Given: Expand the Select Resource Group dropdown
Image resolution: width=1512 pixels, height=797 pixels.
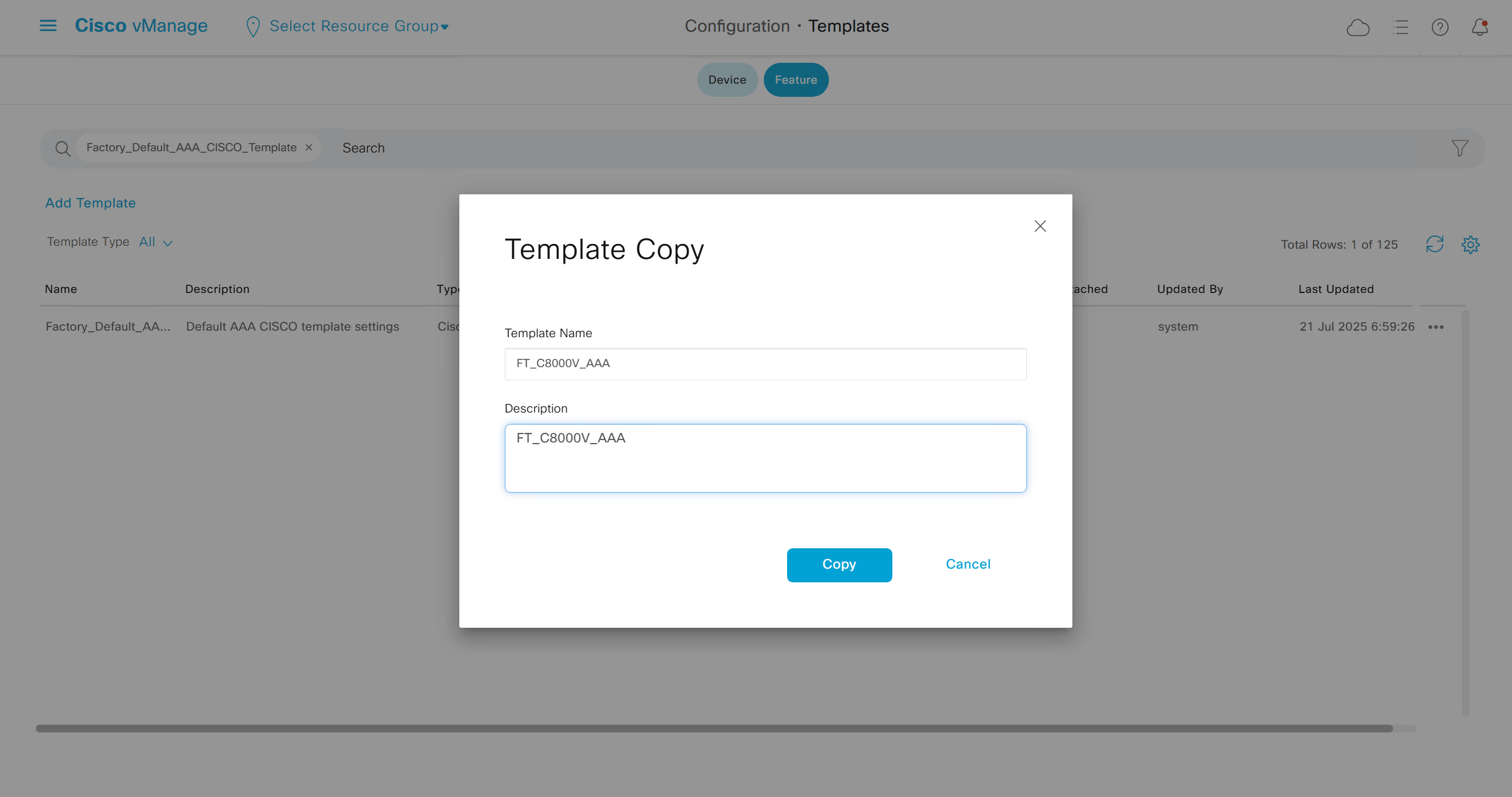Looking at the screenshot, I should [x=358, y=26].
